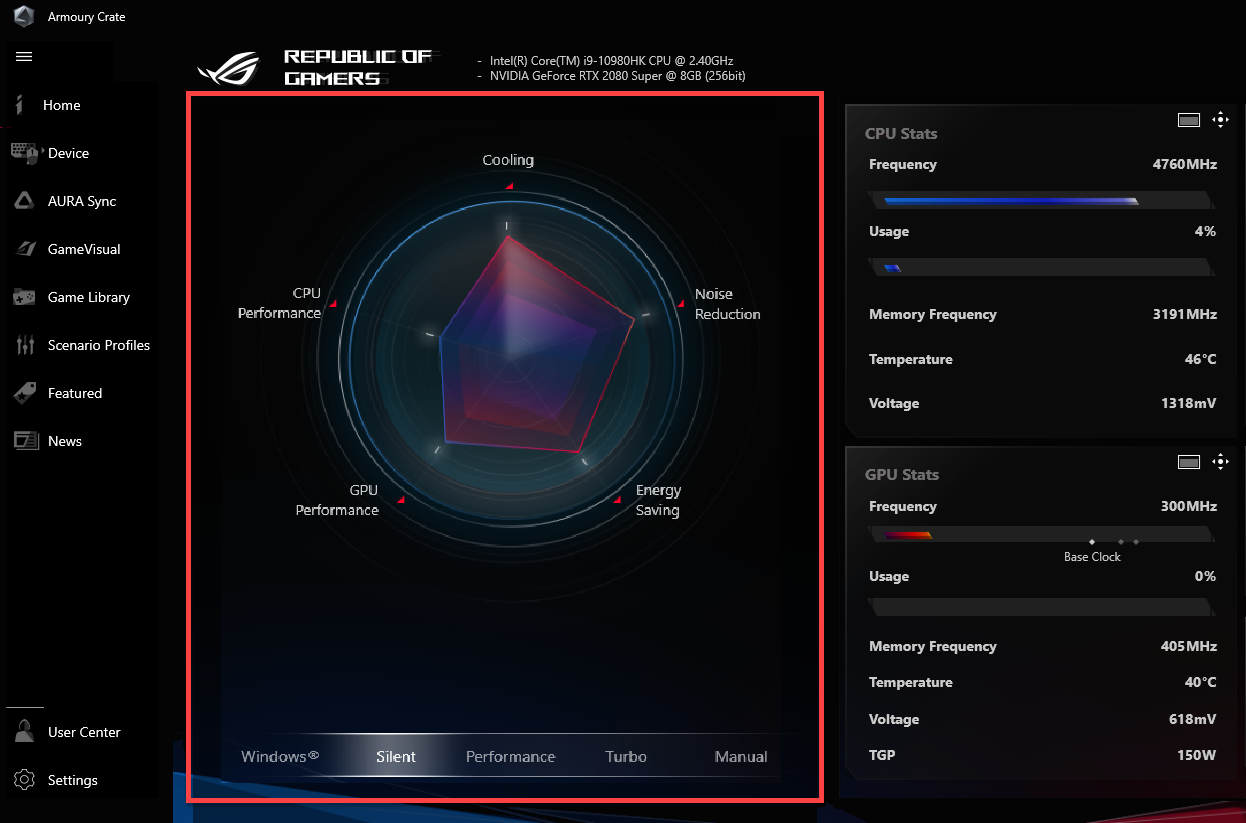The height and width of the screenshot is (823, 1246).
Task: Click the CPU Performance radar label
Action: click(x=279, y=303)
